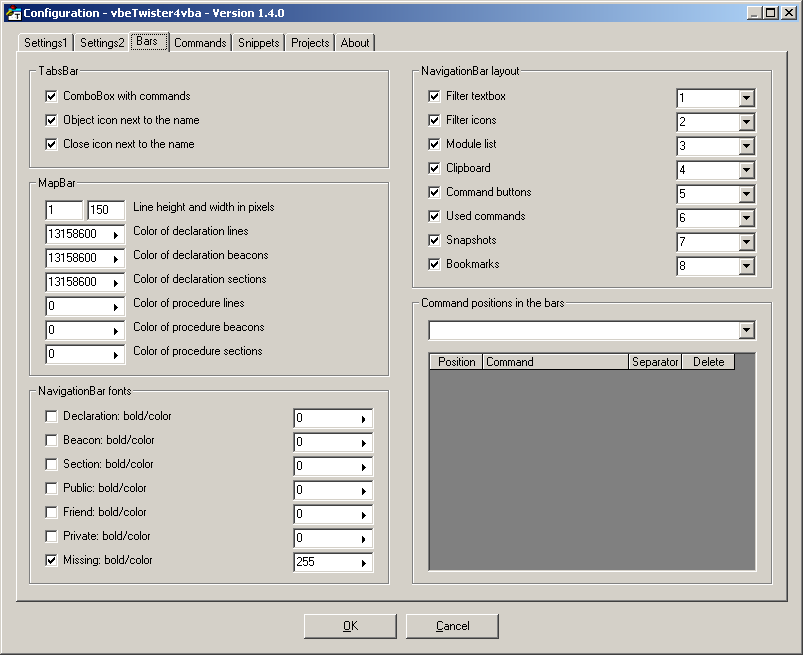Switch to the Settings1 tab
This screenshot has width=803, height=655.
pyautogui.click(x=46, y=43)
